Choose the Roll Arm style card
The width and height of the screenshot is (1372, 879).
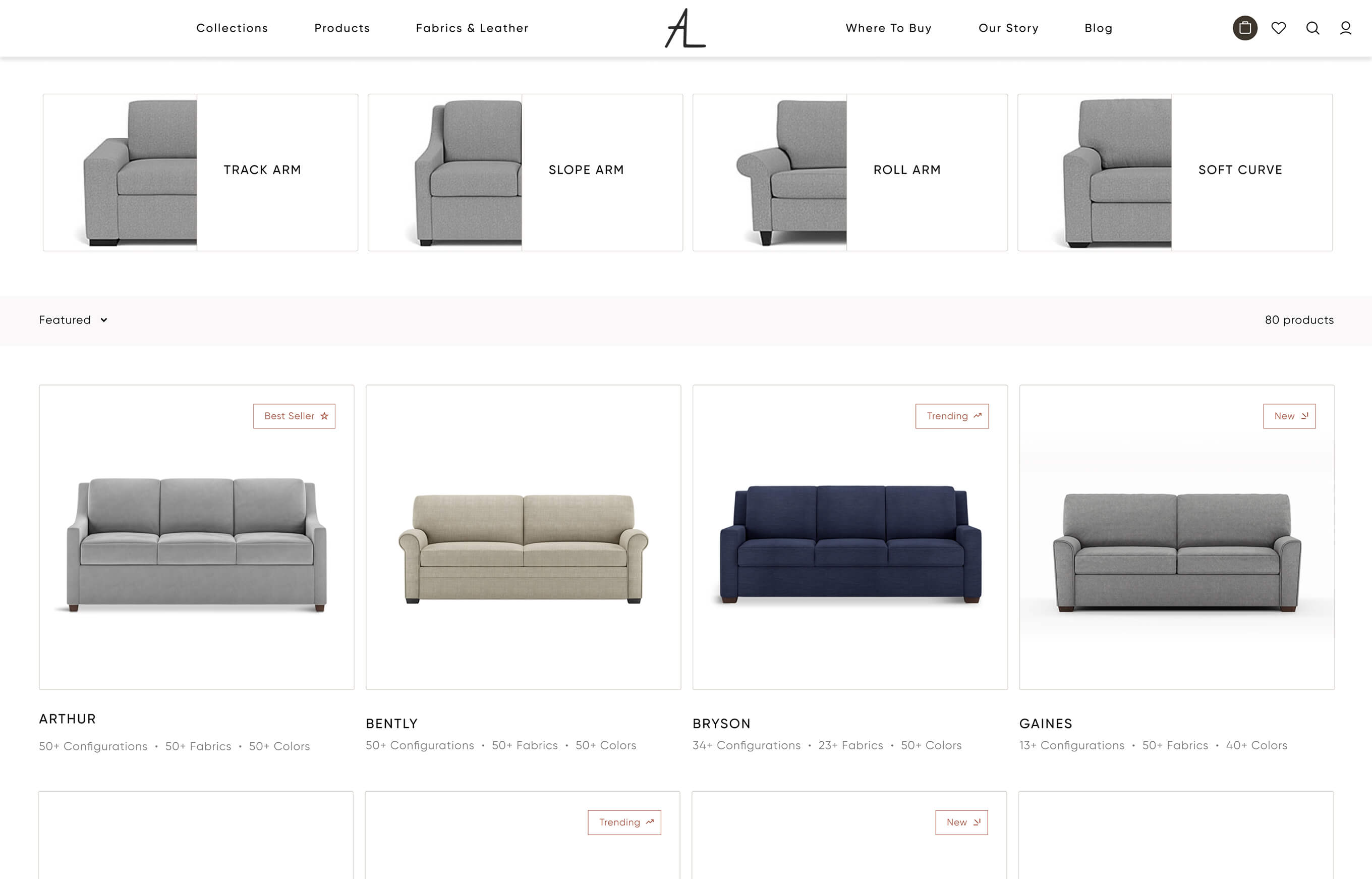[850, 173]
